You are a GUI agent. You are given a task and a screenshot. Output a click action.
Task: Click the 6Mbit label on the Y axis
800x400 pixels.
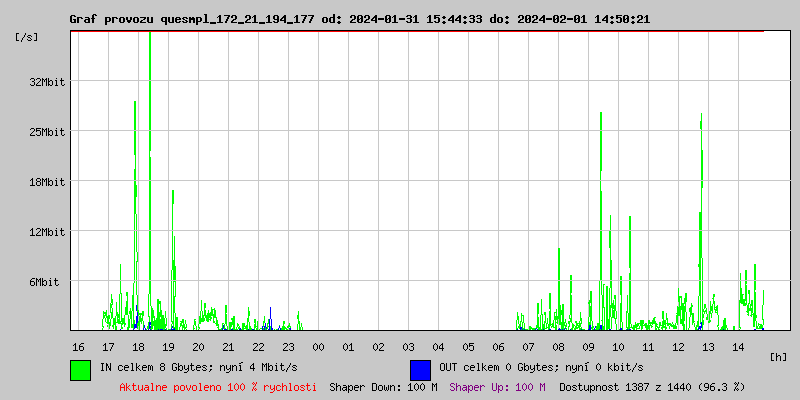point(45,282)
